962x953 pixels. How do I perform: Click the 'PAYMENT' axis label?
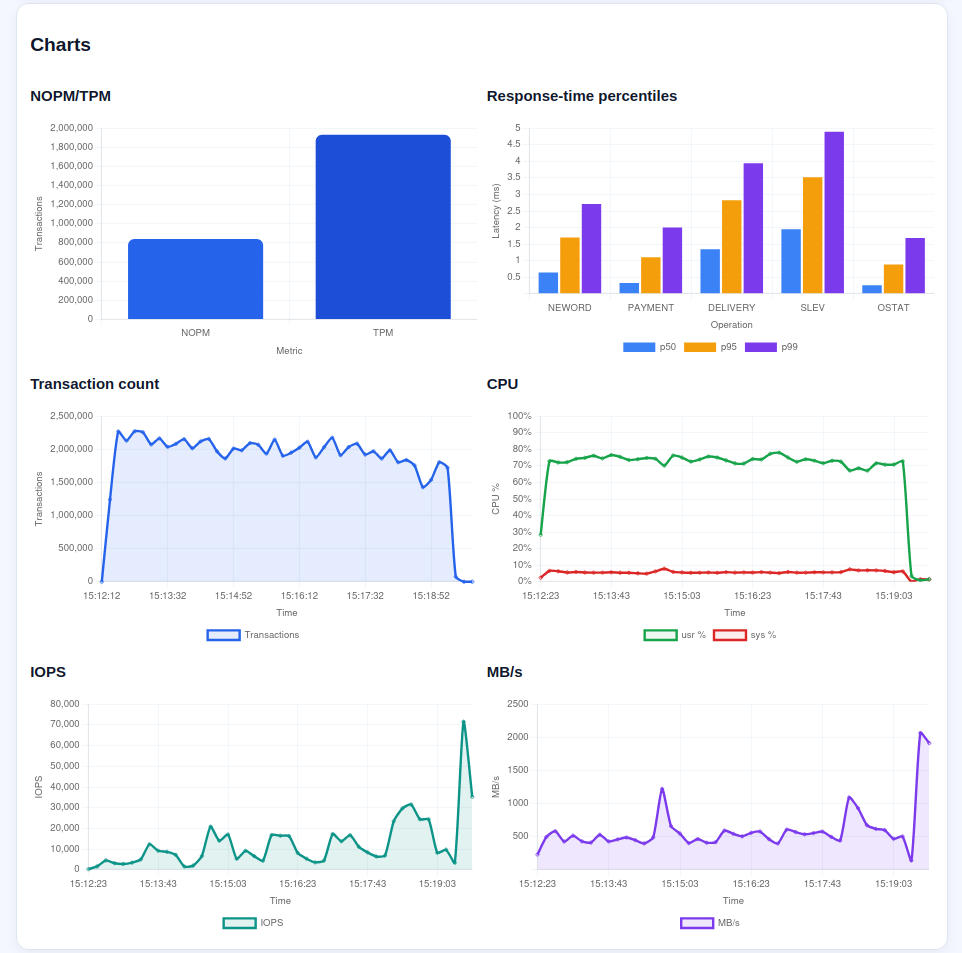(650, 308)
